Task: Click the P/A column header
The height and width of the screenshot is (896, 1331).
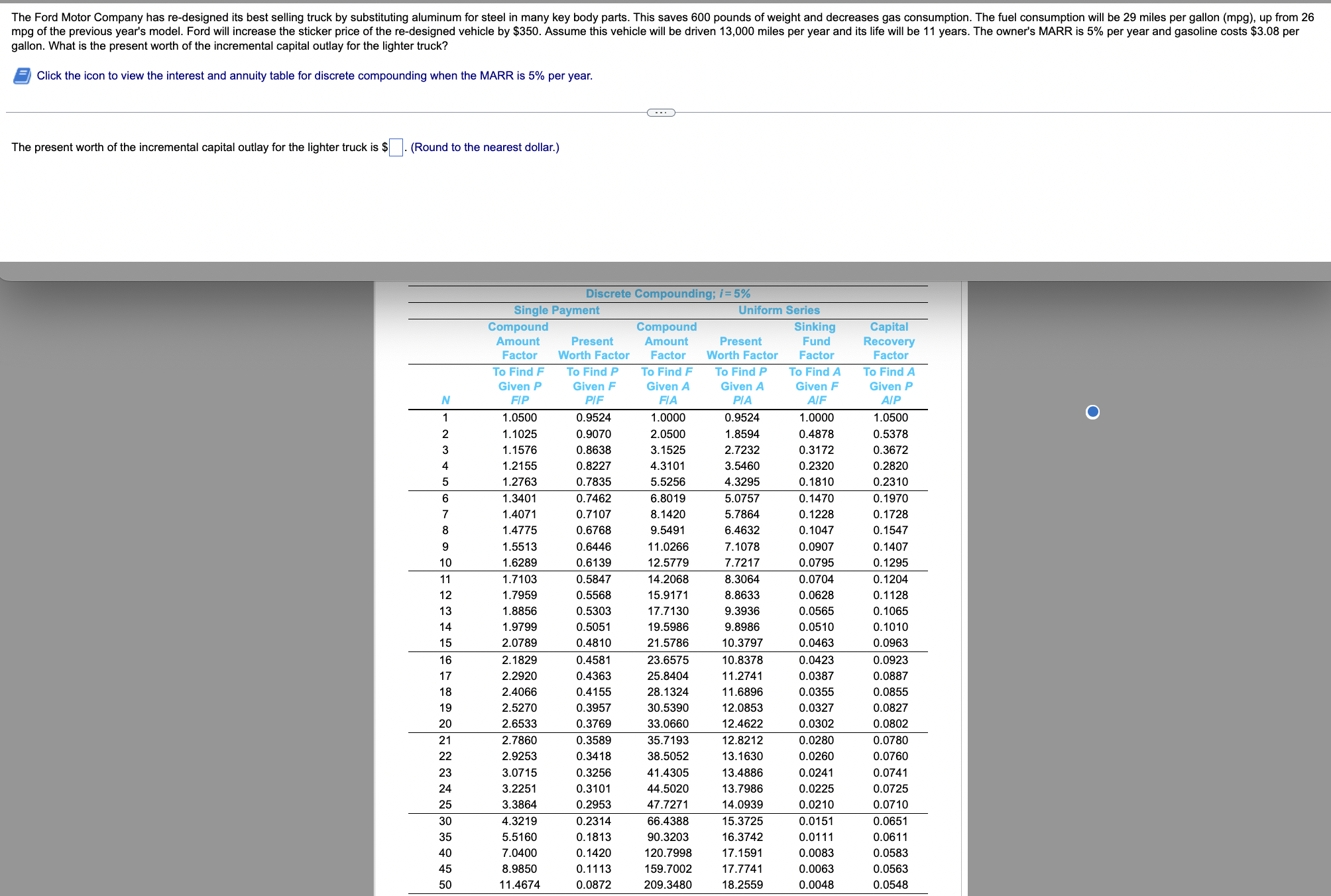Action: 742,400
